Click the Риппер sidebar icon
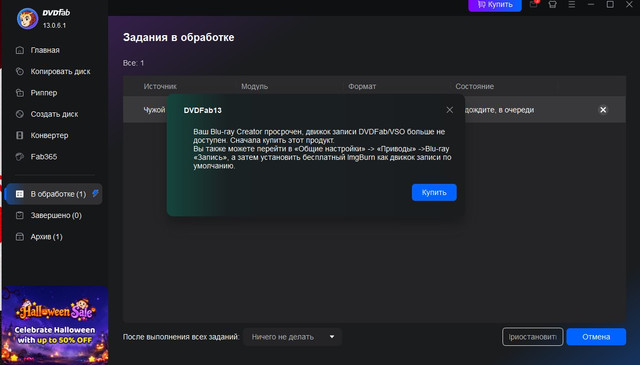Viewport: 640px width, 365px height. (x=20, y=93)
